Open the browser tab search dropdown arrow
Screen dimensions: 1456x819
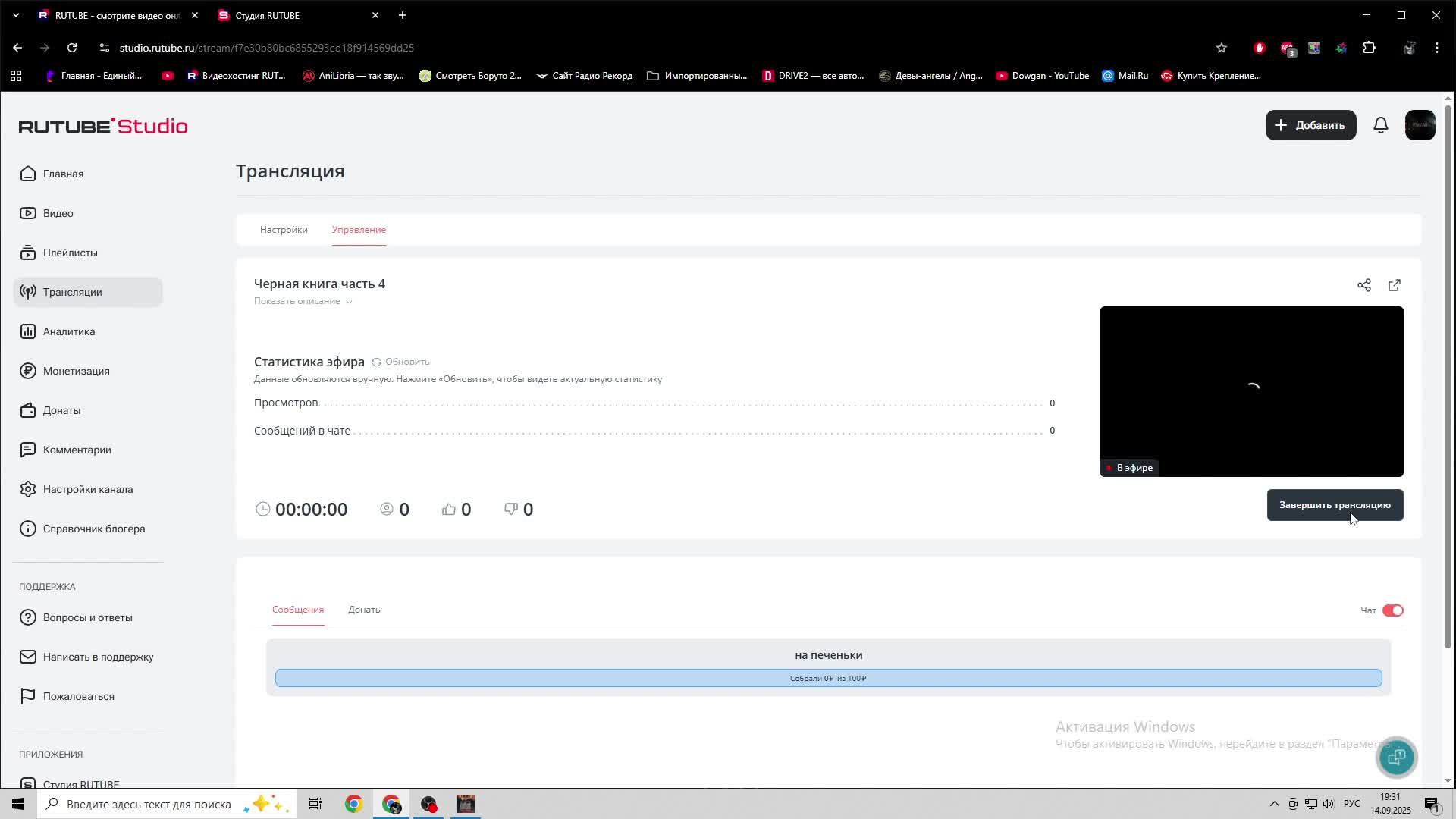[x=16, y=15]
